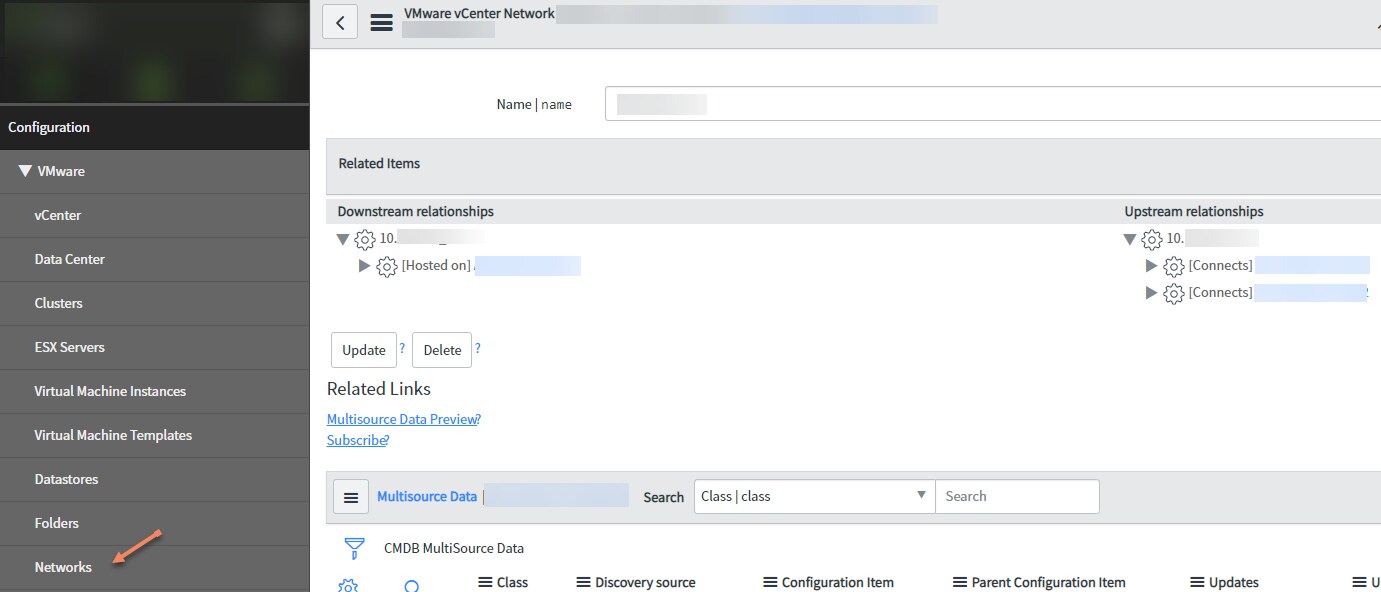
Task: Expand the second Connects relationship node
Action: tap(1151, 293)
